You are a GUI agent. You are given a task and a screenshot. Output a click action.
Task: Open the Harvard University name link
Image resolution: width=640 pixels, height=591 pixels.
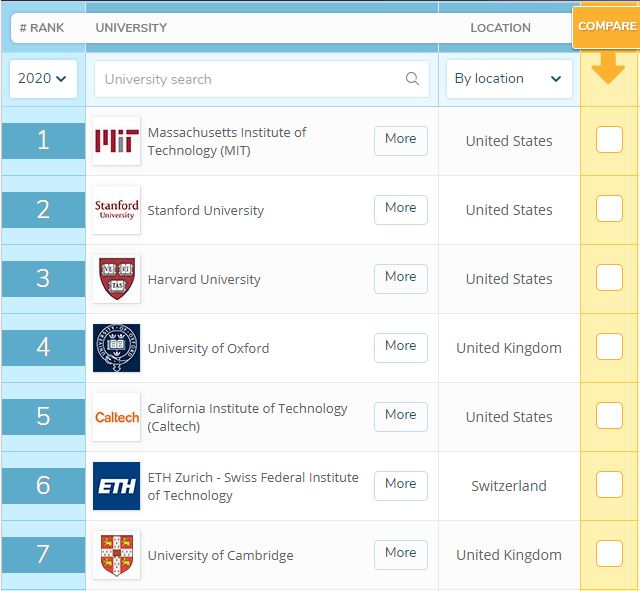204,280
